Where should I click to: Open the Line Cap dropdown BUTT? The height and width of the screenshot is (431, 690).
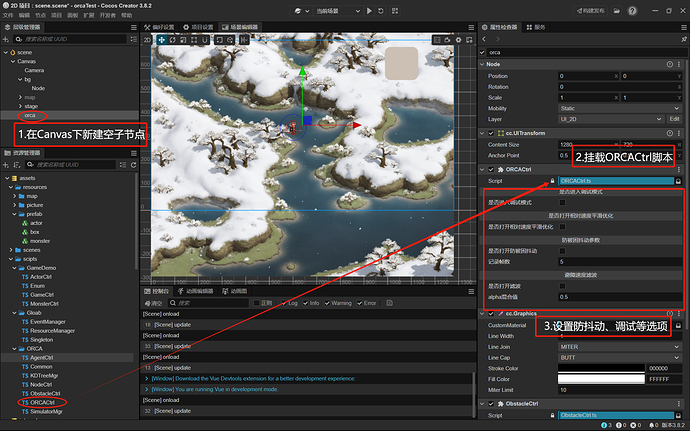[x=620, y=358]
